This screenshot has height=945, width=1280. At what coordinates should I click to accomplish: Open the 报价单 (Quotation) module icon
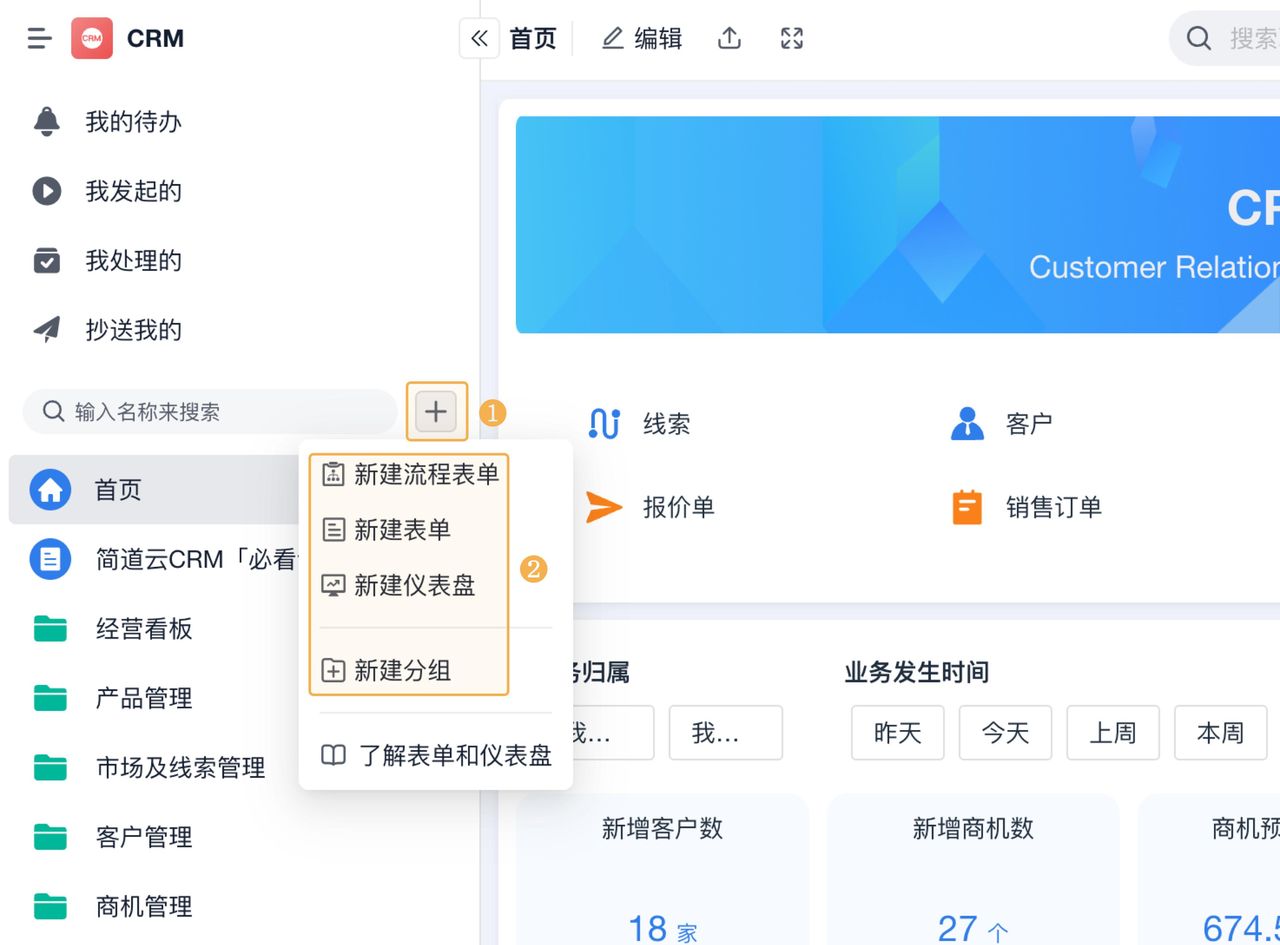(x=604, y=506)
